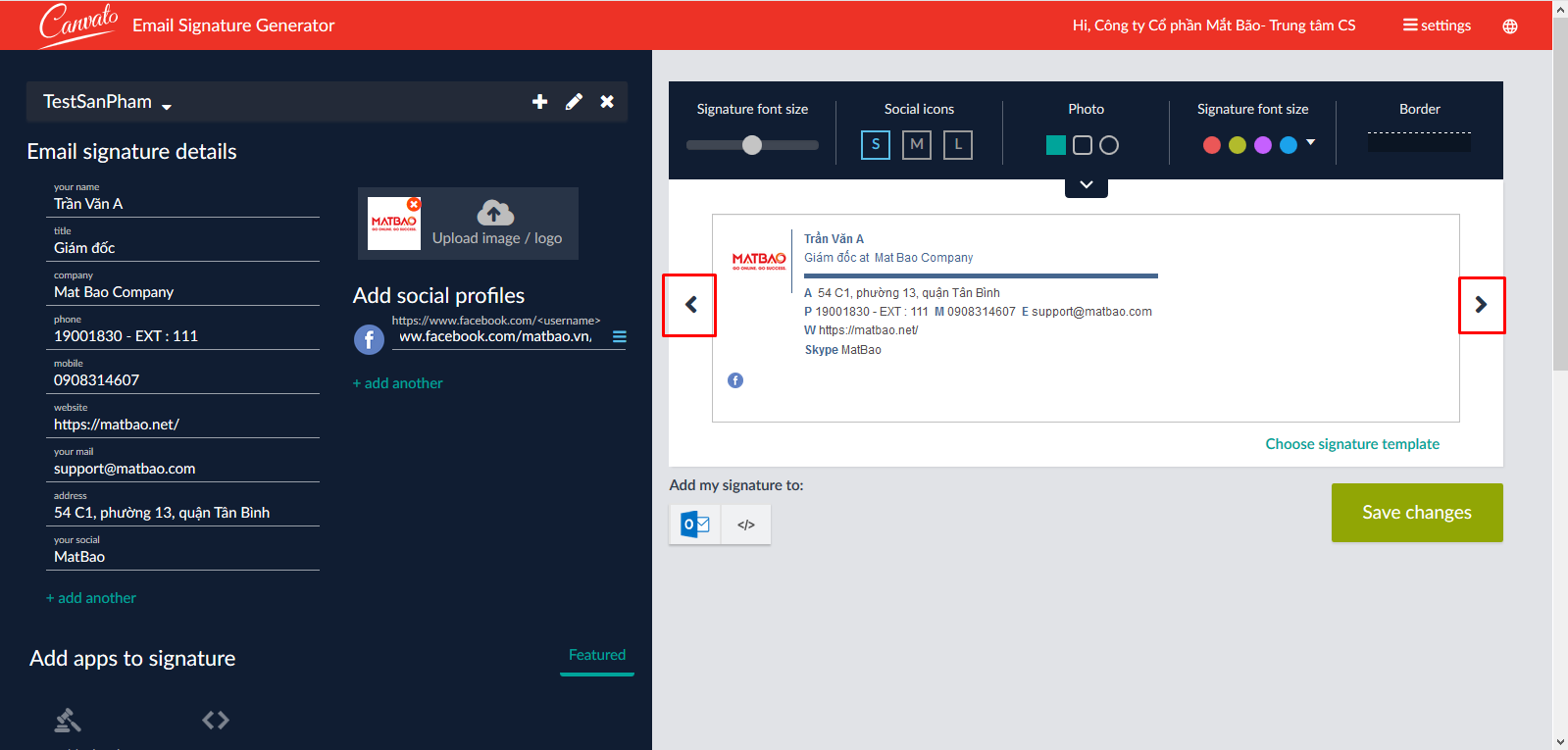Click the cloud upload icon
The image size is (1568, 750).
[x=495, y=212]
